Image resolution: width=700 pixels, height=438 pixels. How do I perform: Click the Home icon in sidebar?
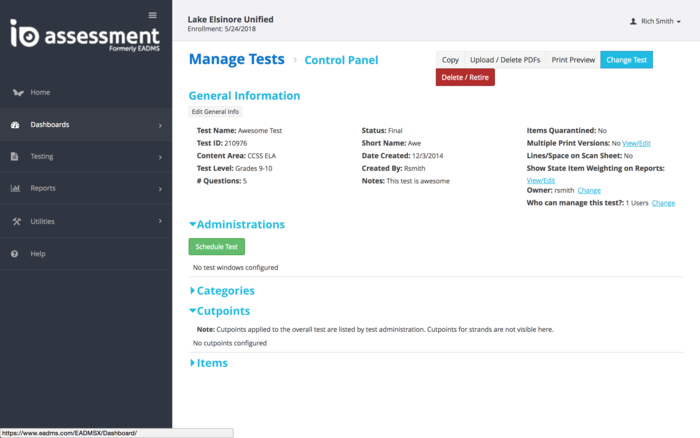pyautogui.click(x=16, y=92)
